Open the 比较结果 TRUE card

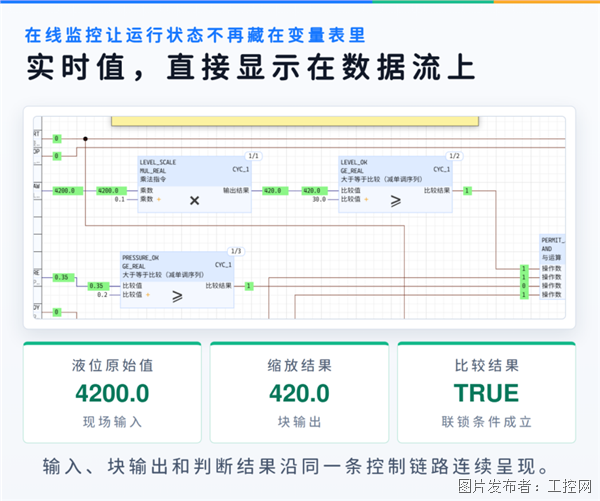[486, 393]
